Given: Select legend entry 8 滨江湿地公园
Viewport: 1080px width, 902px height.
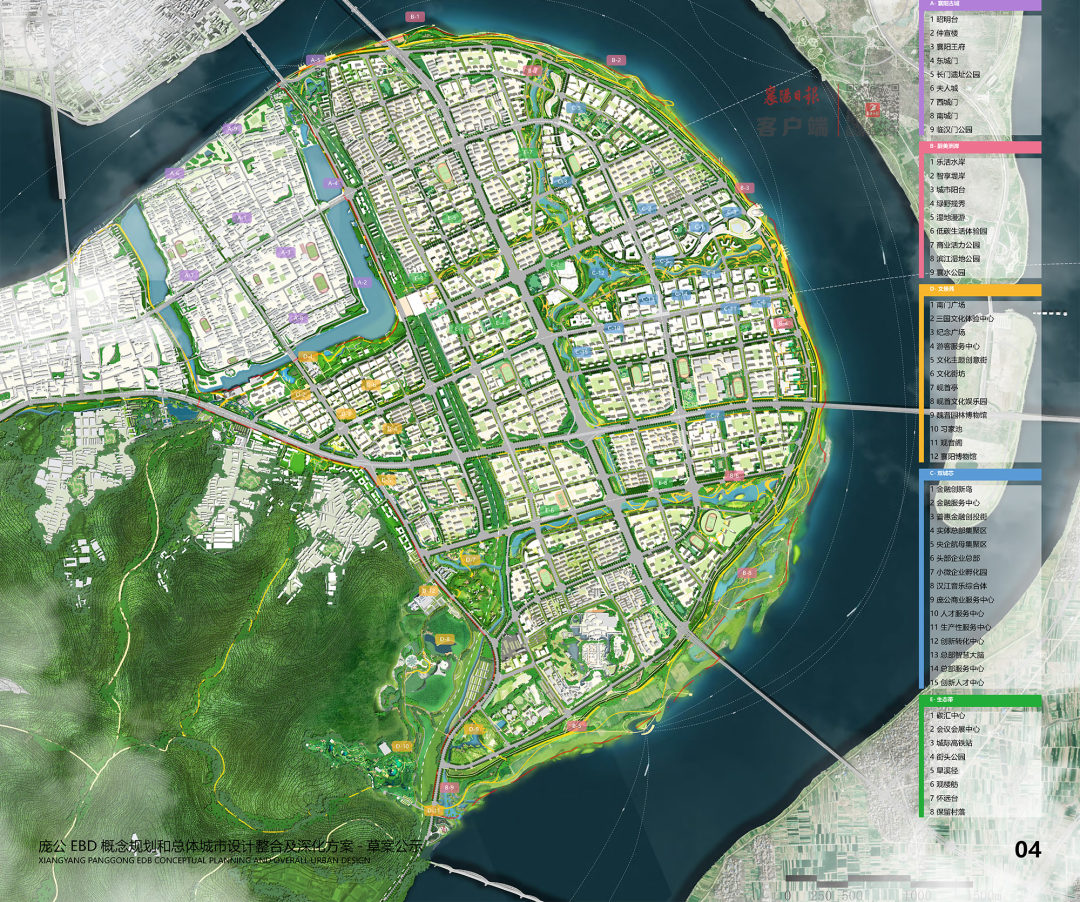Looking at the screenshot, I should coord(955,259).
